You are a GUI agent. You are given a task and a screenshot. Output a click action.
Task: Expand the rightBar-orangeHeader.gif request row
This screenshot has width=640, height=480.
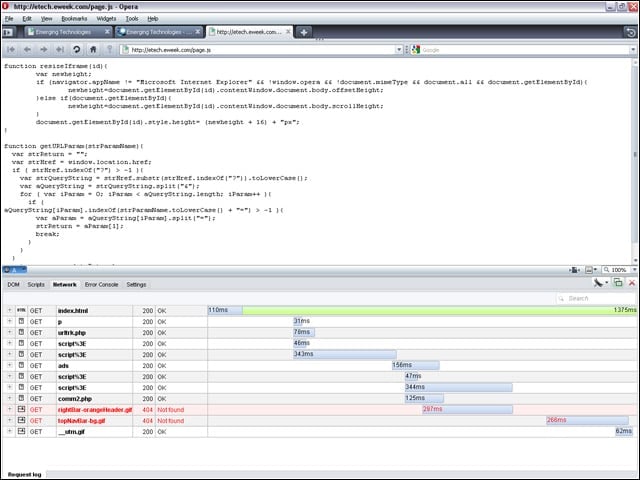[9, 409]
